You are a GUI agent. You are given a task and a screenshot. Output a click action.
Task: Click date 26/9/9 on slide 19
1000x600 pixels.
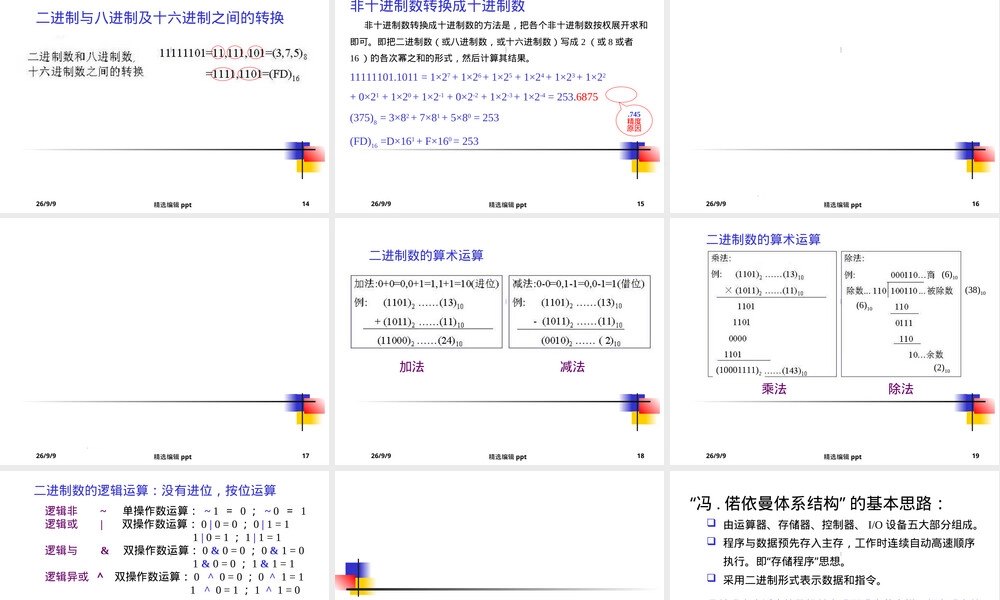(x=716, y=456)
